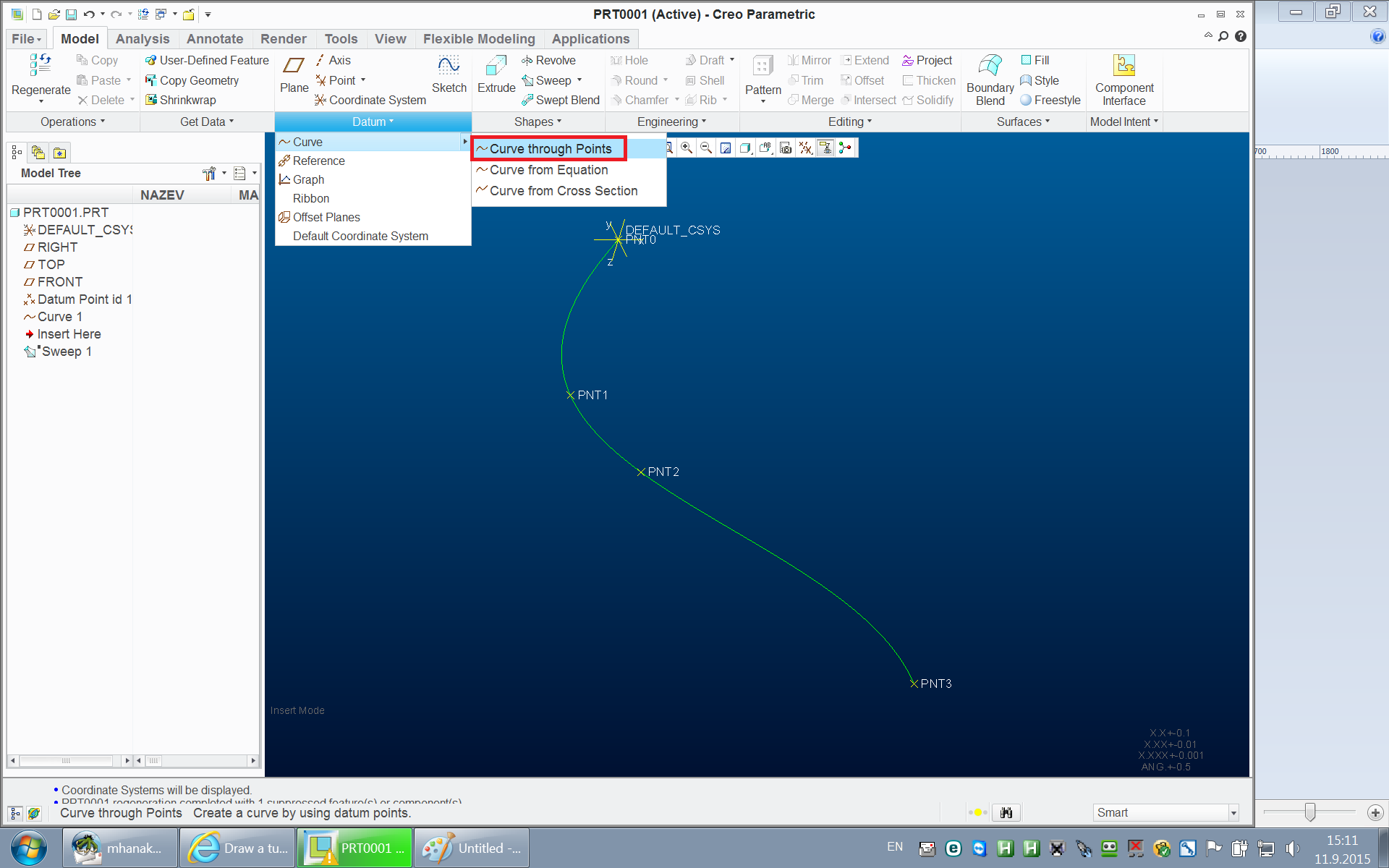
Task: Expand the Datum group dropdown
Action: coord(373,122)
